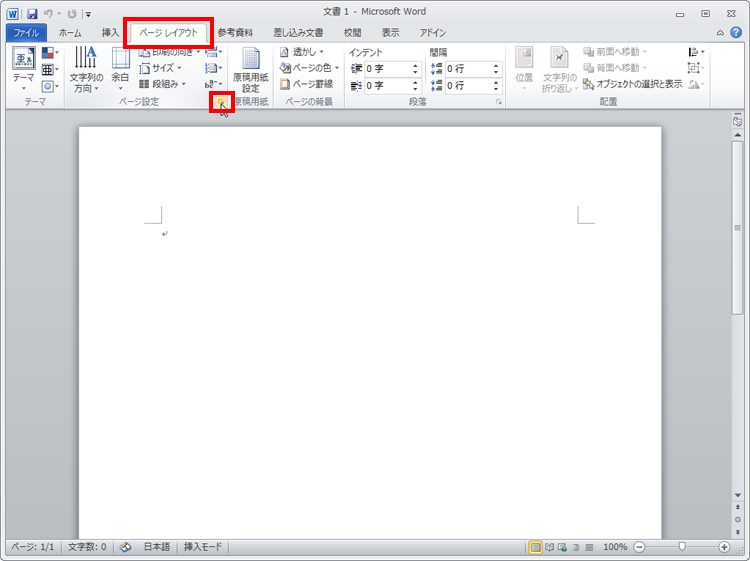
Task: Switch to the 挿入 tab
Action: [x=110, y=33]
